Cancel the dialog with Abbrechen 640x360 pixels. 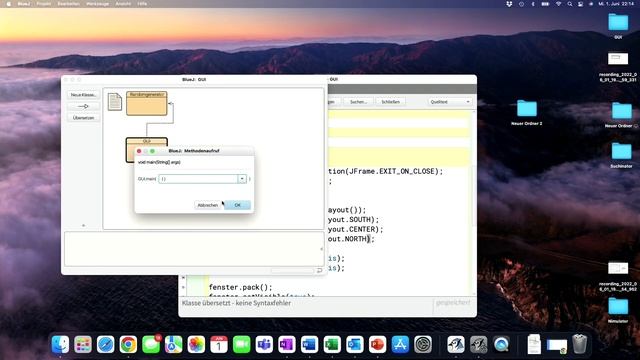coord(208,205)
